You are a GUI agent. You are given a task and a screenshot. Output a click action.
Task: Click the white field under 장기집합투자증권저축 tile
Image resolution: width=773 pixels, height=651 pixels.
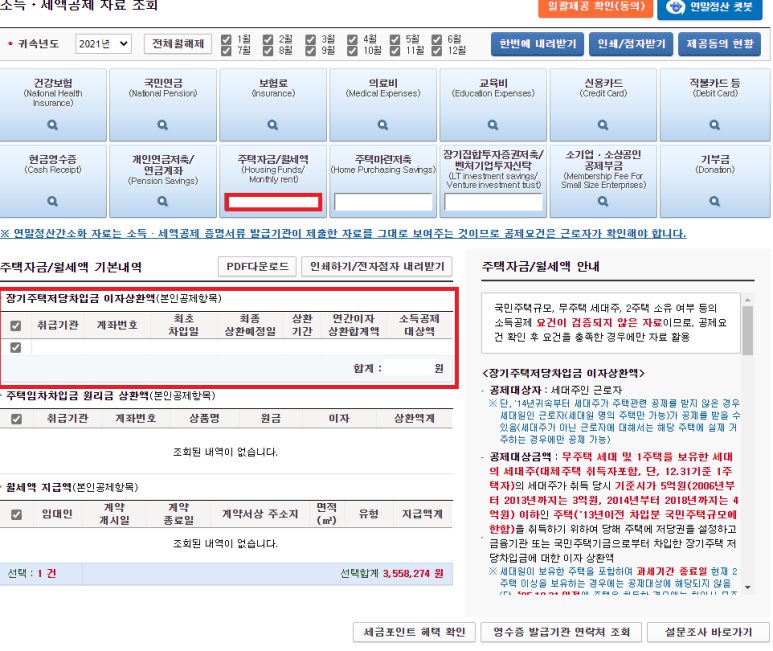point(493,202)
